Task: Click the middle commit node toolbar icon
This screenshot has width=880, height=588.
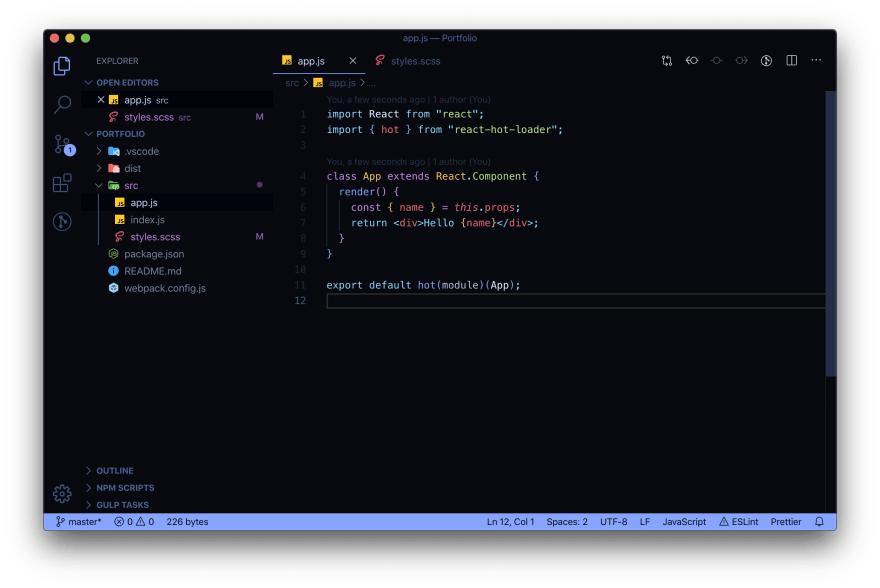Action: (717, 61)
